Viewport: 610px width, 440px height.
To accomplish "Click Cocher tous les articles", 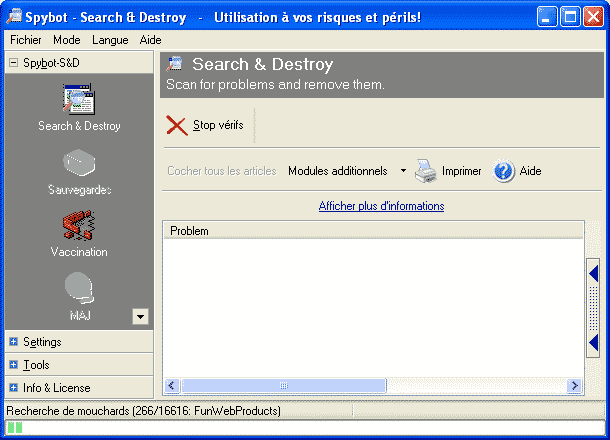I will point(222,171).
